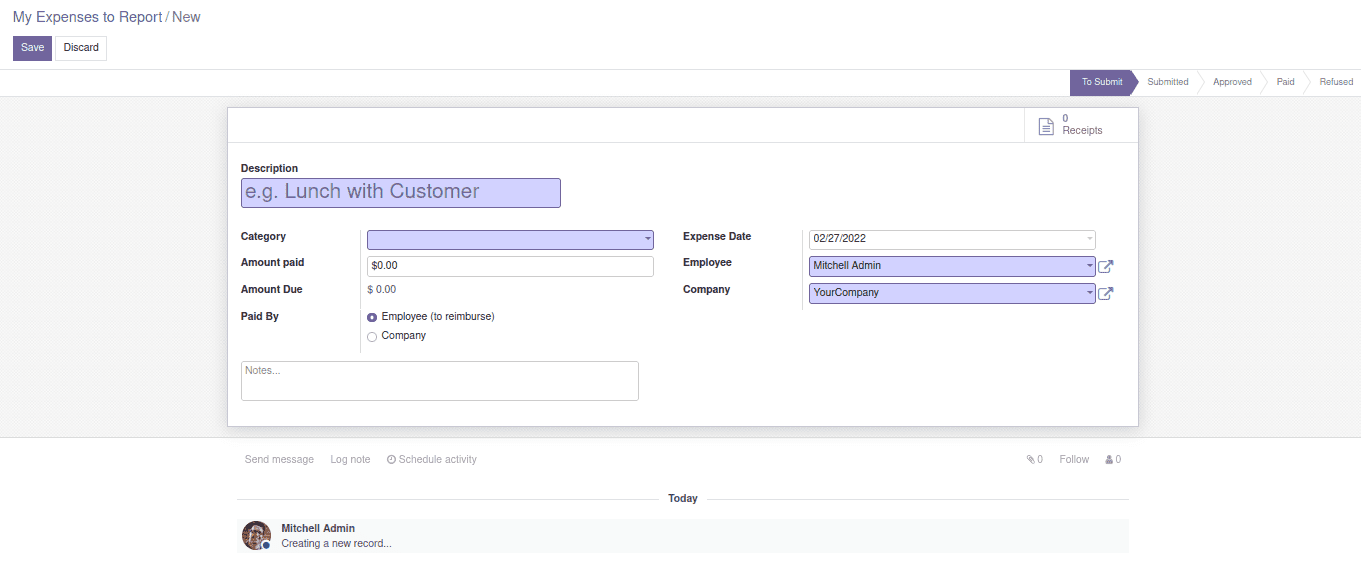
Task: Click the attachments paperclip icon
Action: point(1030,460)
